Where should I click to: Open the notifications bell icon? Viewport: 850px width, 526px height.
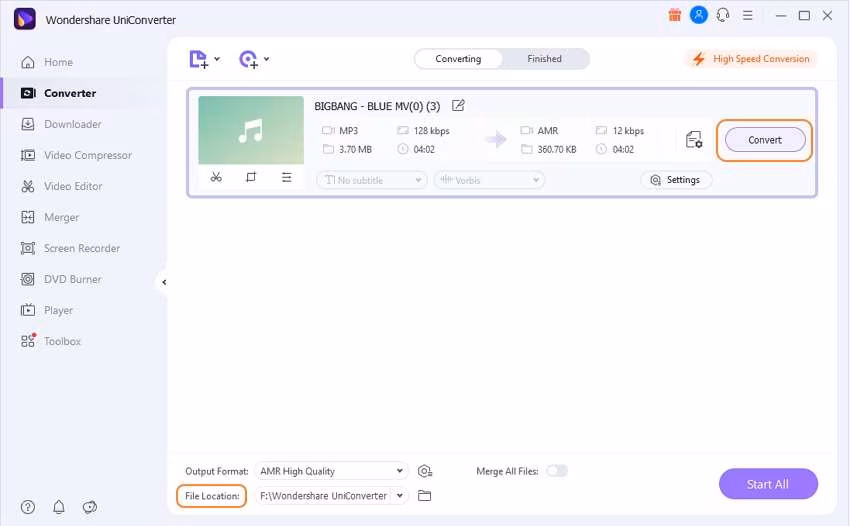[x=59, y=507]
